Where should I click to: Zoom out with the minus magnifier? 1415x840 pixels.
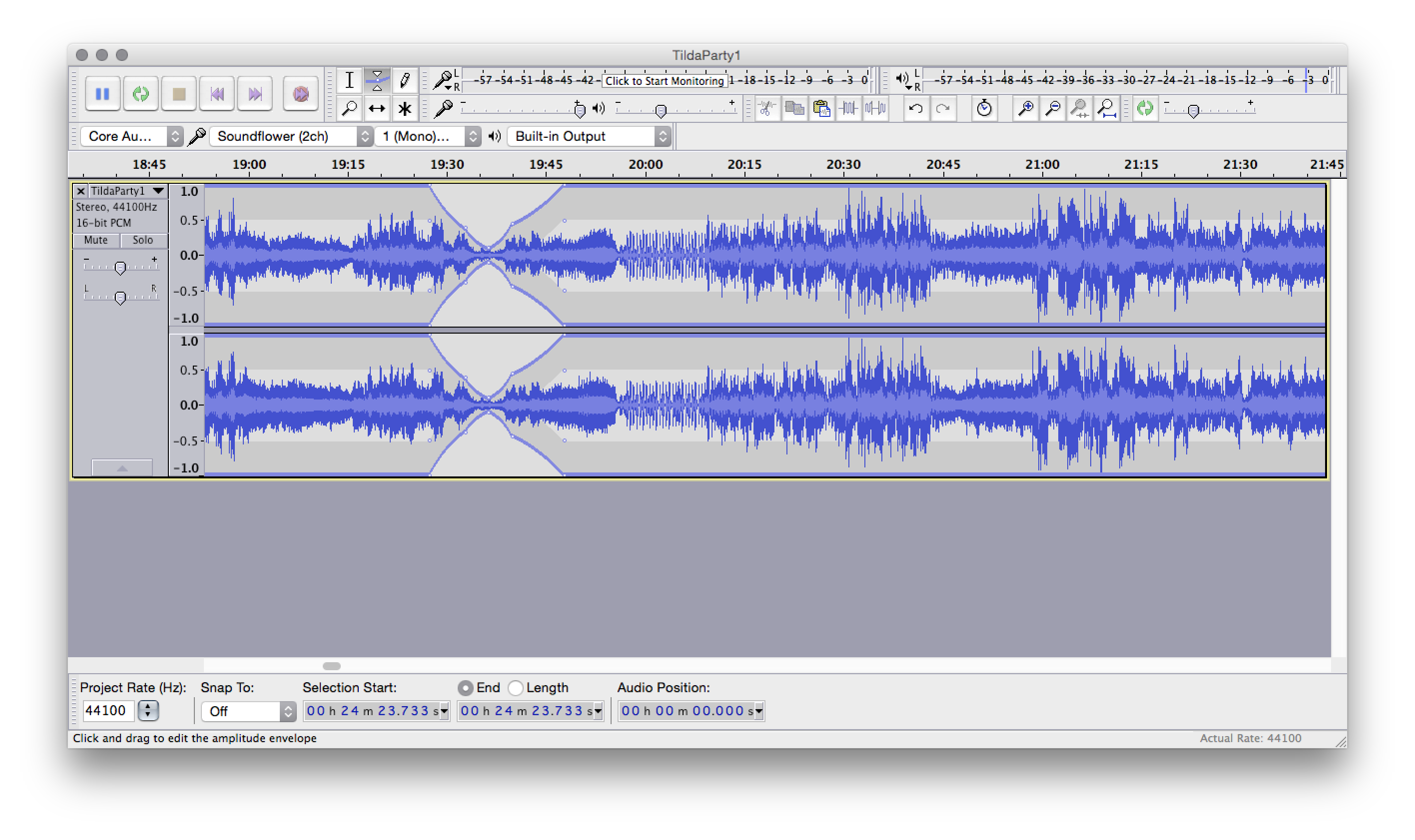coord(1053,107)
